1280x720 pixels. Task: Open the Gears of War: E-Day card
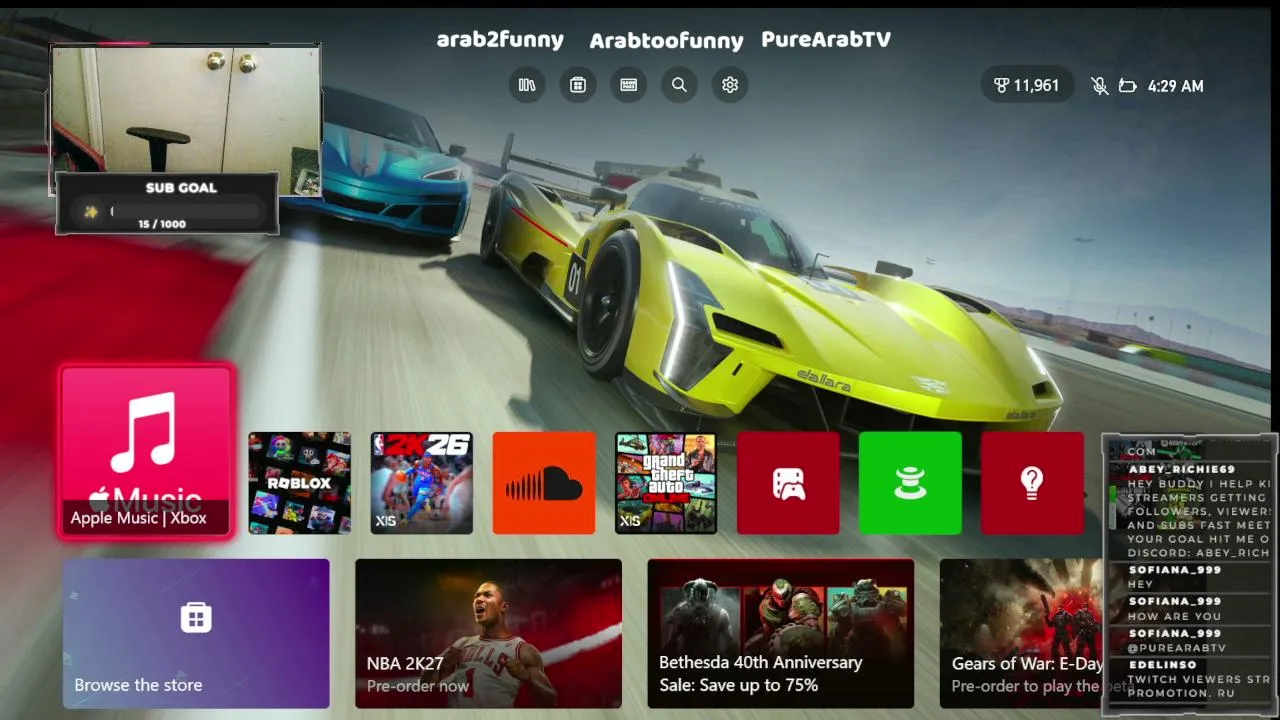pos(1021,634)
